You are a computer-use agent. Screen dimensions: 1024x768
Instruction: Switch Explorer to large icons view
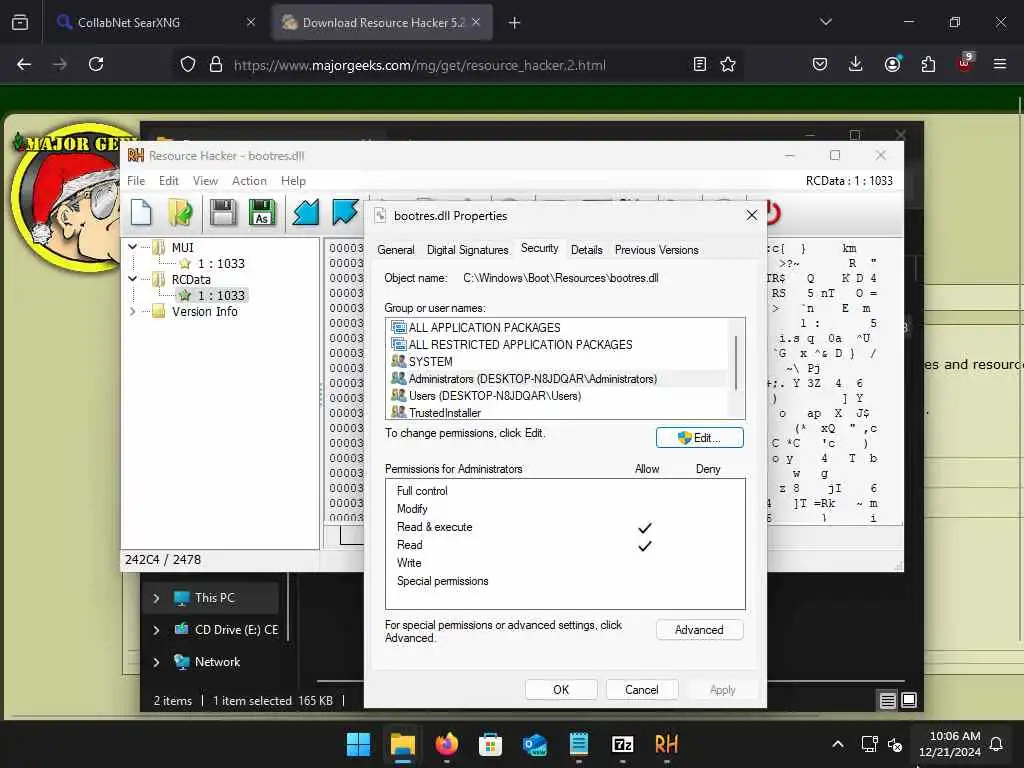[x=909, y=701]
